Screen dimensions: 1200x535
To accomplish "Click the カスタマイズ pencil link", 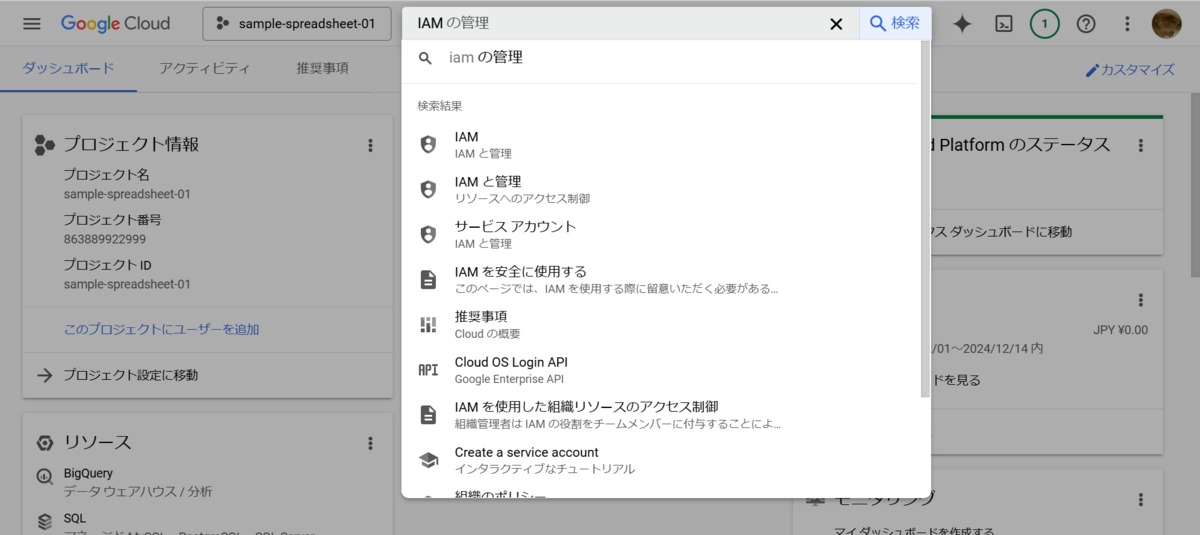I will (x=1130, y=70).
